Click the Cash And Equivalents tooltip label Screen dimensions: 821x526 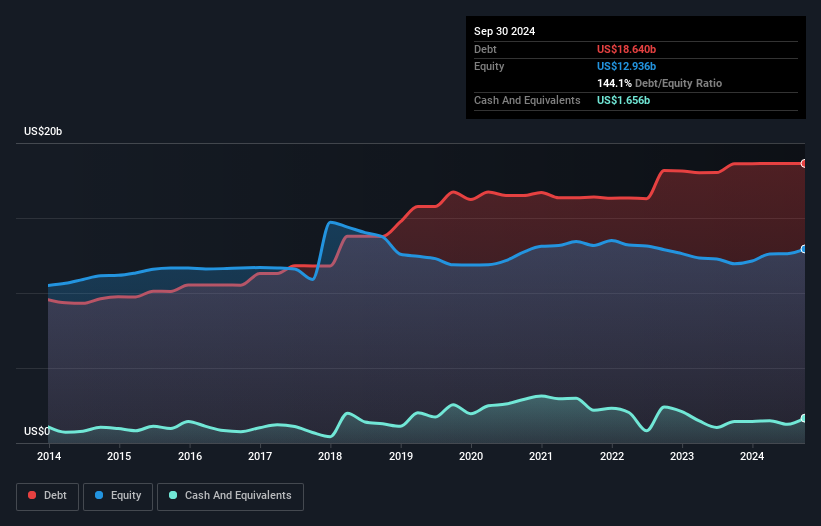527,100
